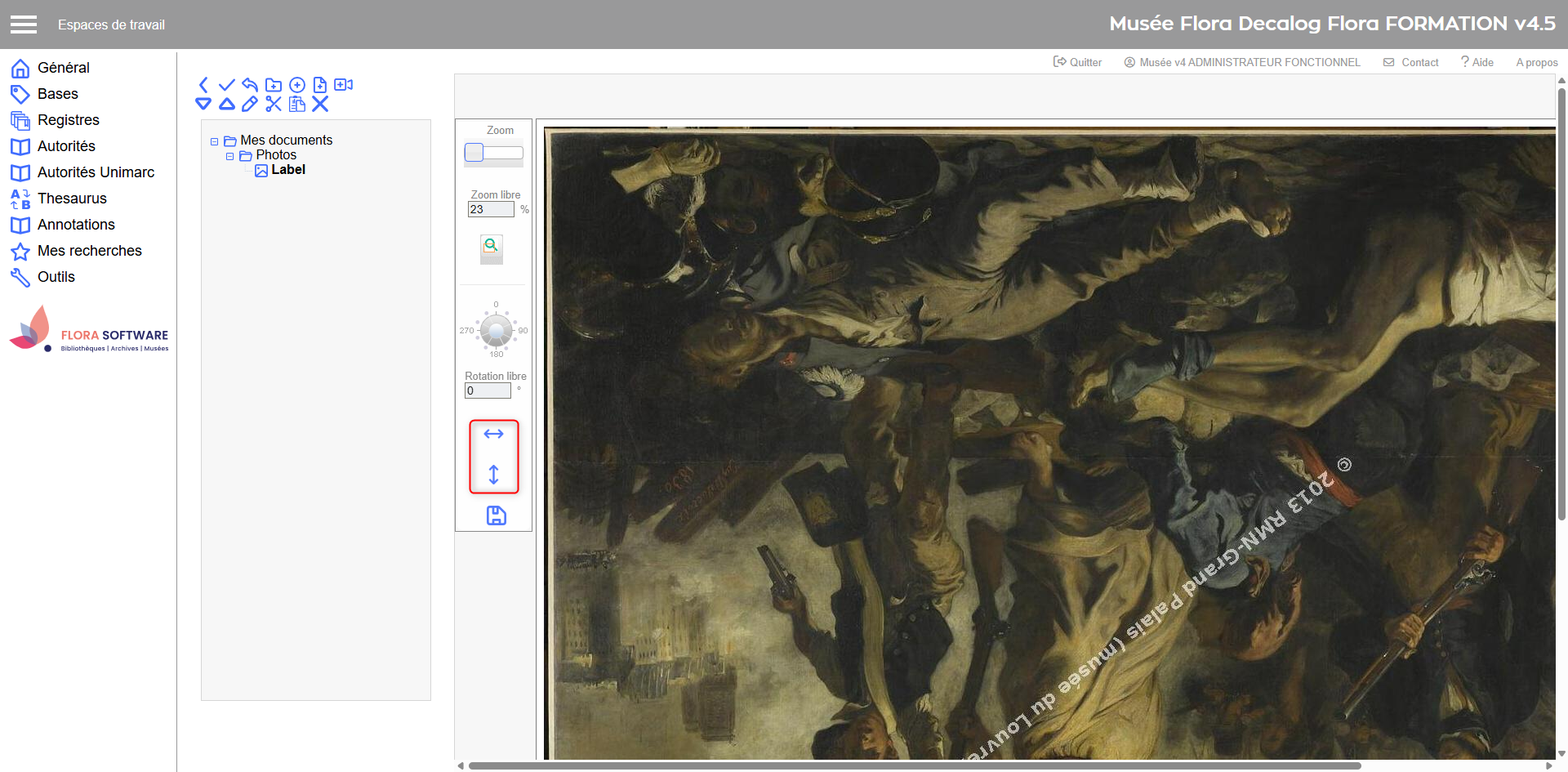
Task: Click the undo arrow icon
Action: 250,85
